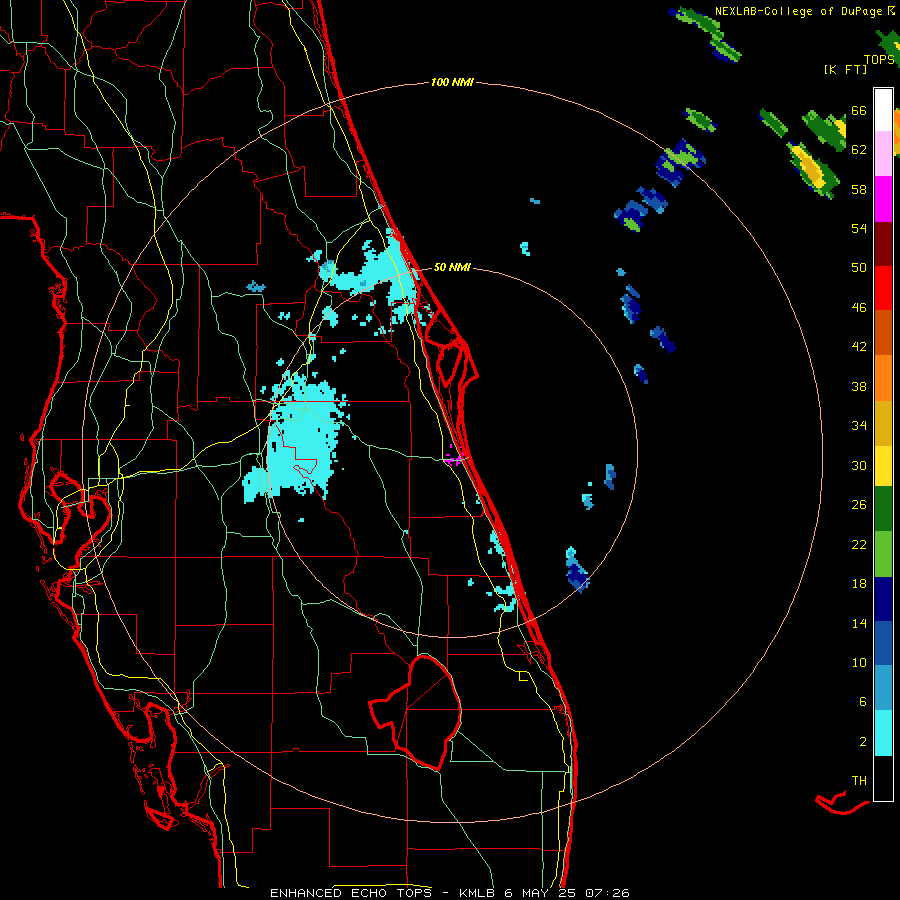This screenshot has width=900, height=900.
Task: Click the 6 MAY 25 date text
Action: point(540,893)
